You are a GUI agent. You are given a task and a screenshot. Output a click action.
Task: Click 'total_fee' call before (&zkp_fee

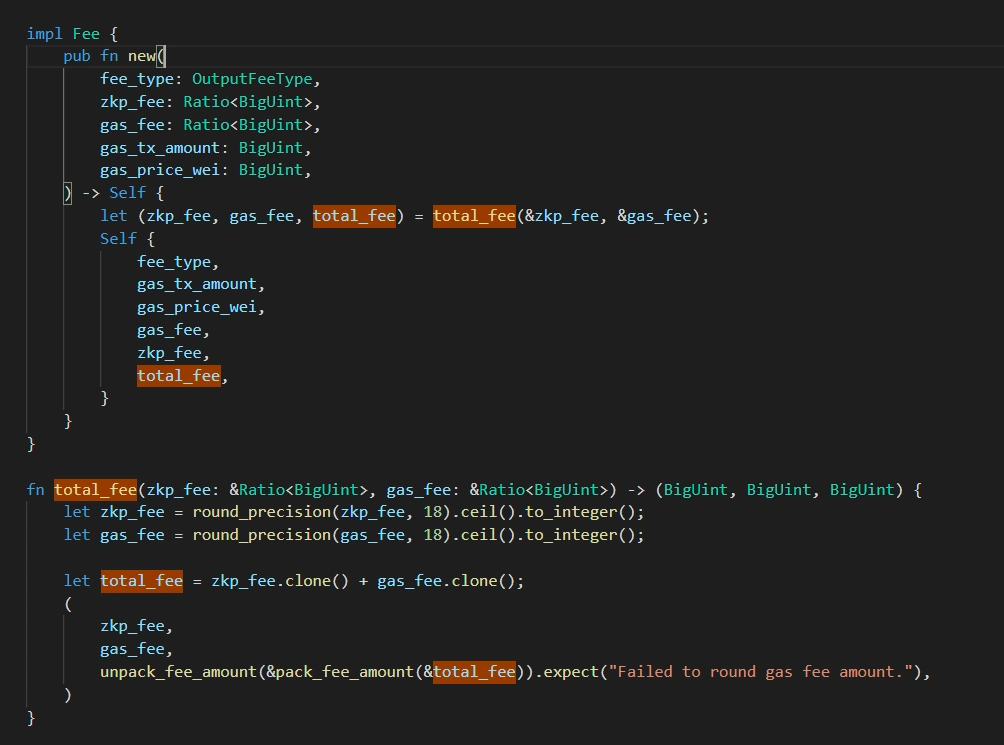pyautogui.click(x=474, y=216)
